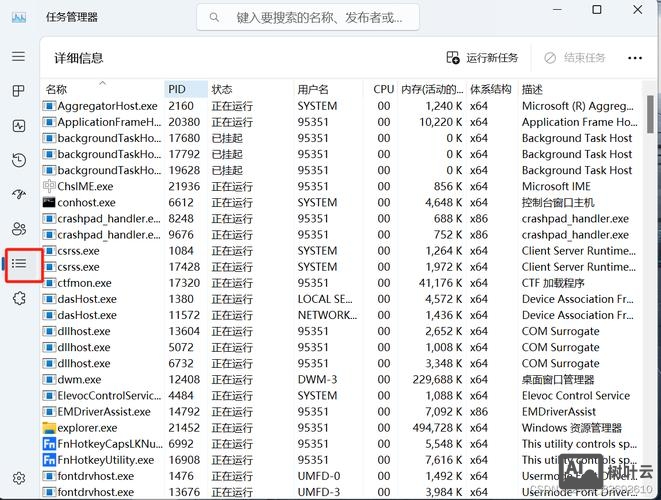Open the hamburger navigation menu
661x500 pixels.
pos(19,56)
